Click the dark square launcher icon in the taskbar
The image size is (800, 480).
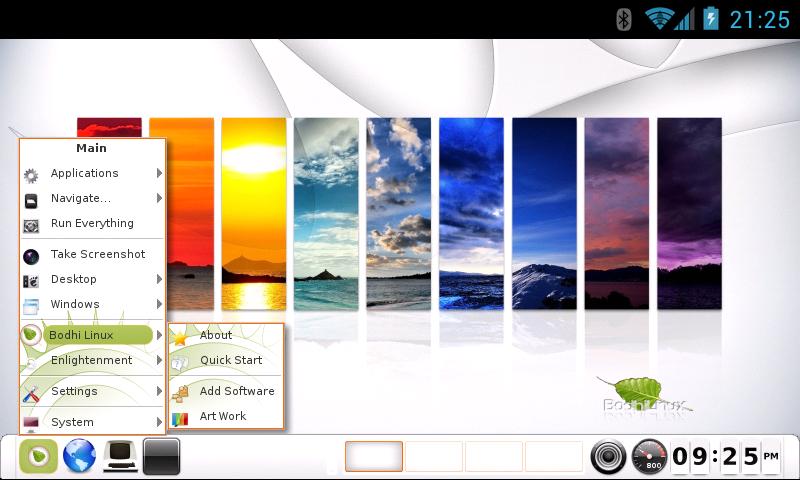[161, 457]
